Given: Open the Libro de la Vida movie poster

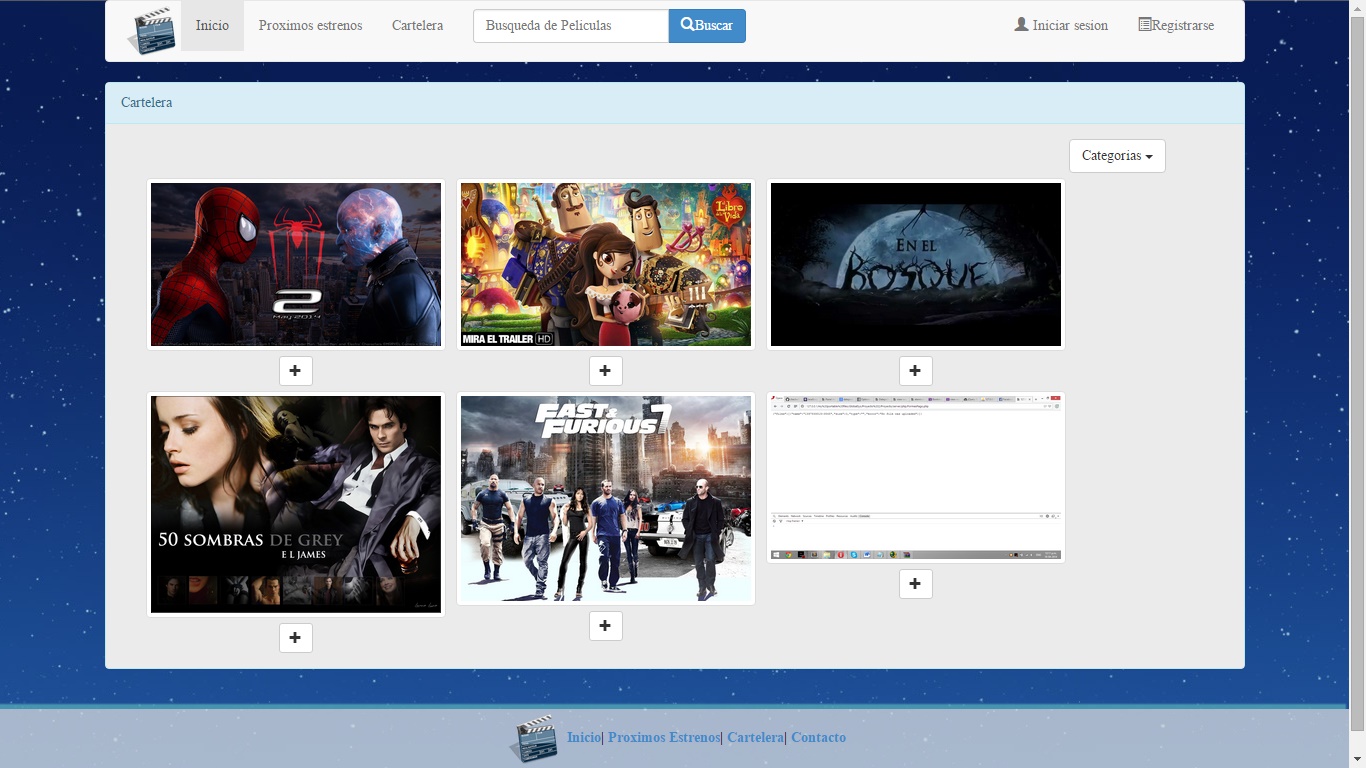Looking at the screenshot, I should (x=606, y=265).
